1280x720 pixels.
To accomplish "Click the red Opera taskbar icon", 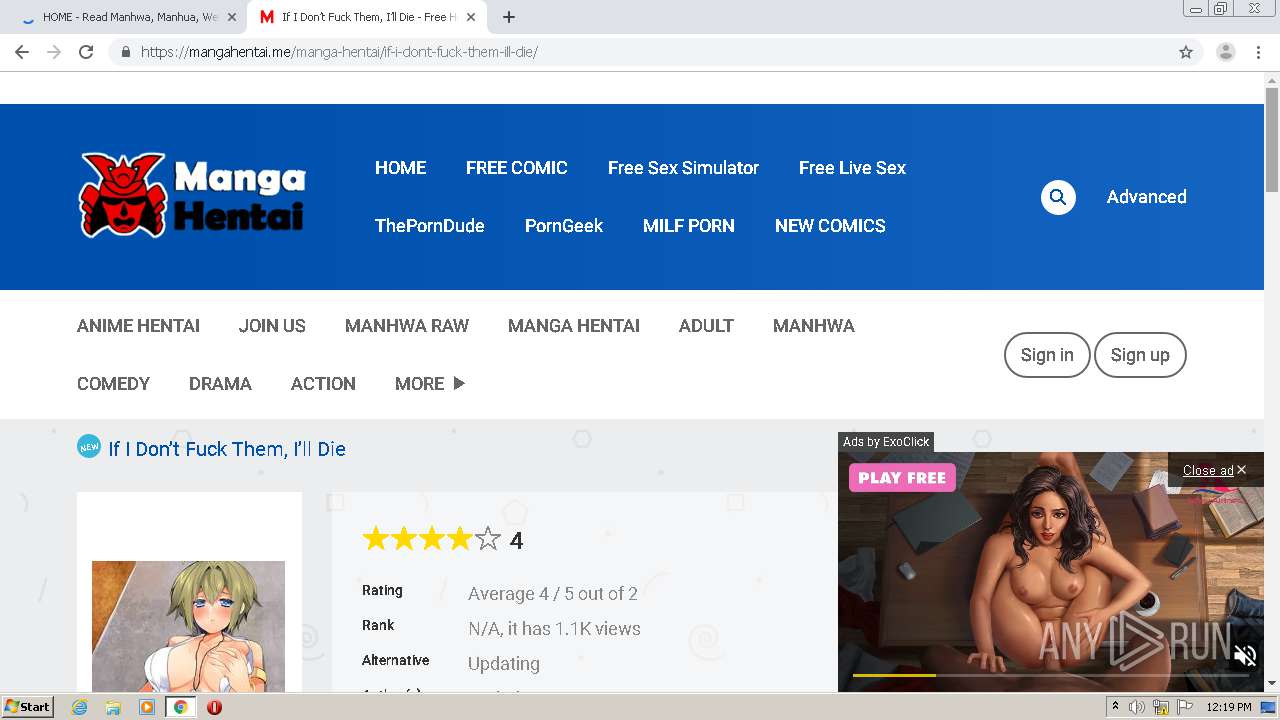I will pos(214,707).
